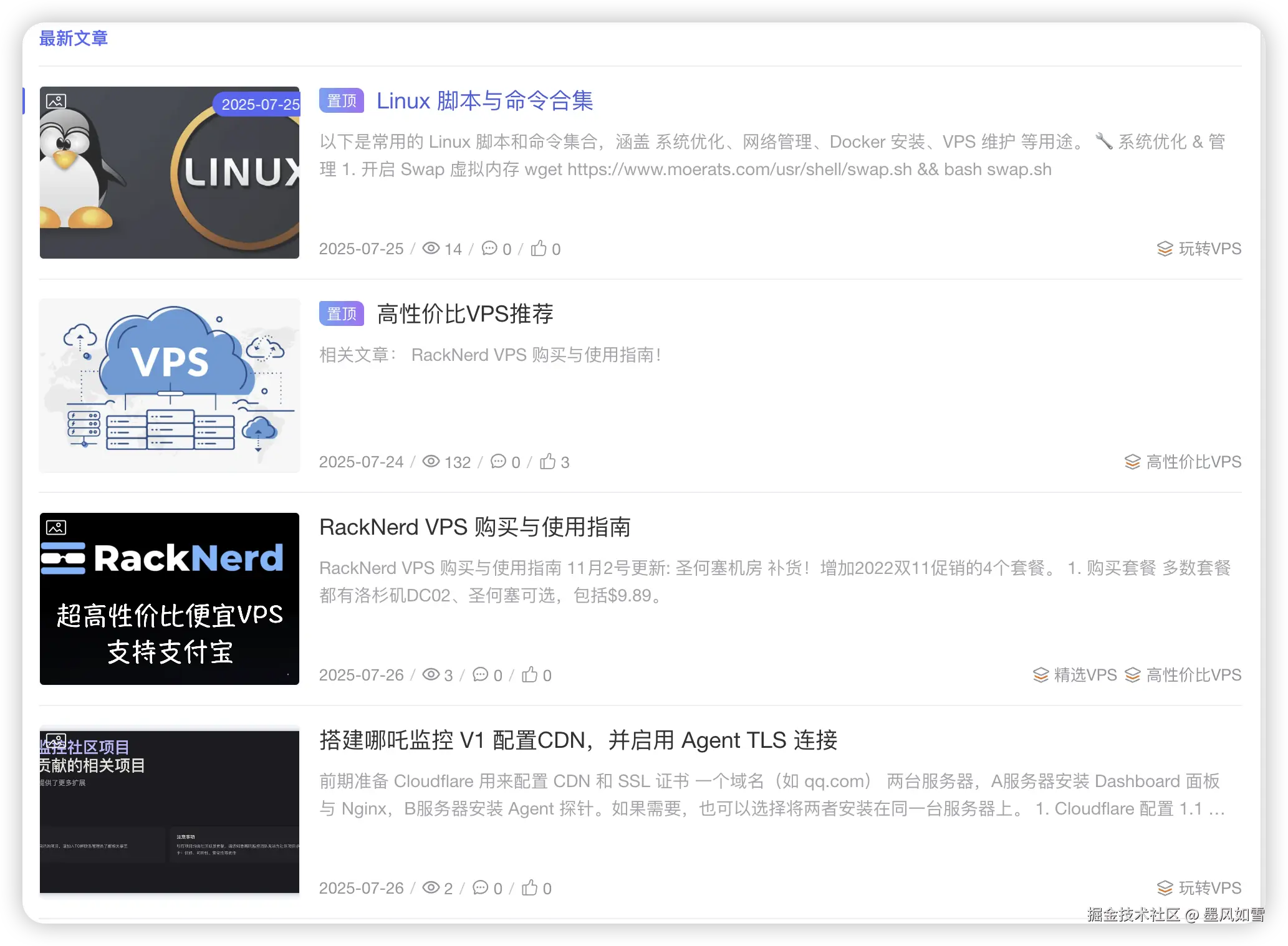Viewport: 1288px width, 946px height.
Task: Open RackNerd VPS 购买与使用指南 article title
Action: [x=474, y=527]
